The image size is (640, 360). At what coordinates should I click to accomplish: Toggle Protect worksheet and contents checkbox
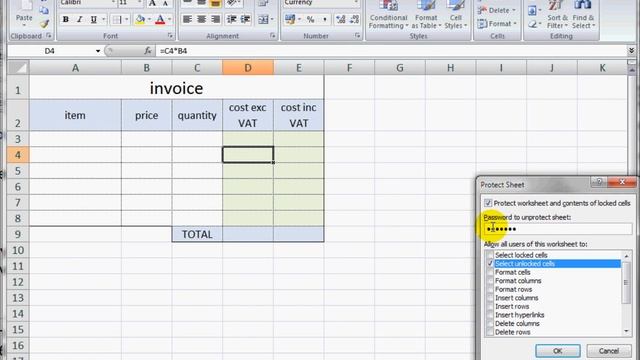click(x=488, y=203)
